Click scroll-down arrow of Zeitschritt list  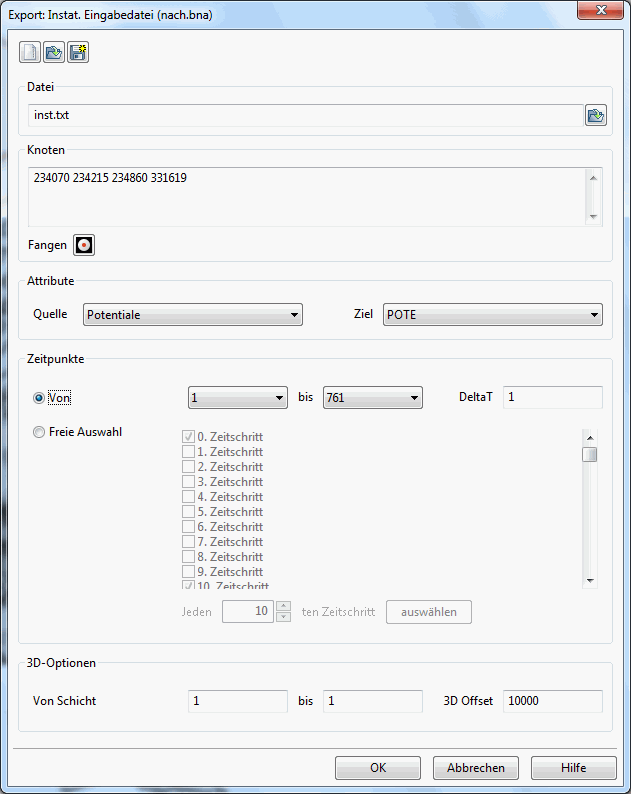590,580
